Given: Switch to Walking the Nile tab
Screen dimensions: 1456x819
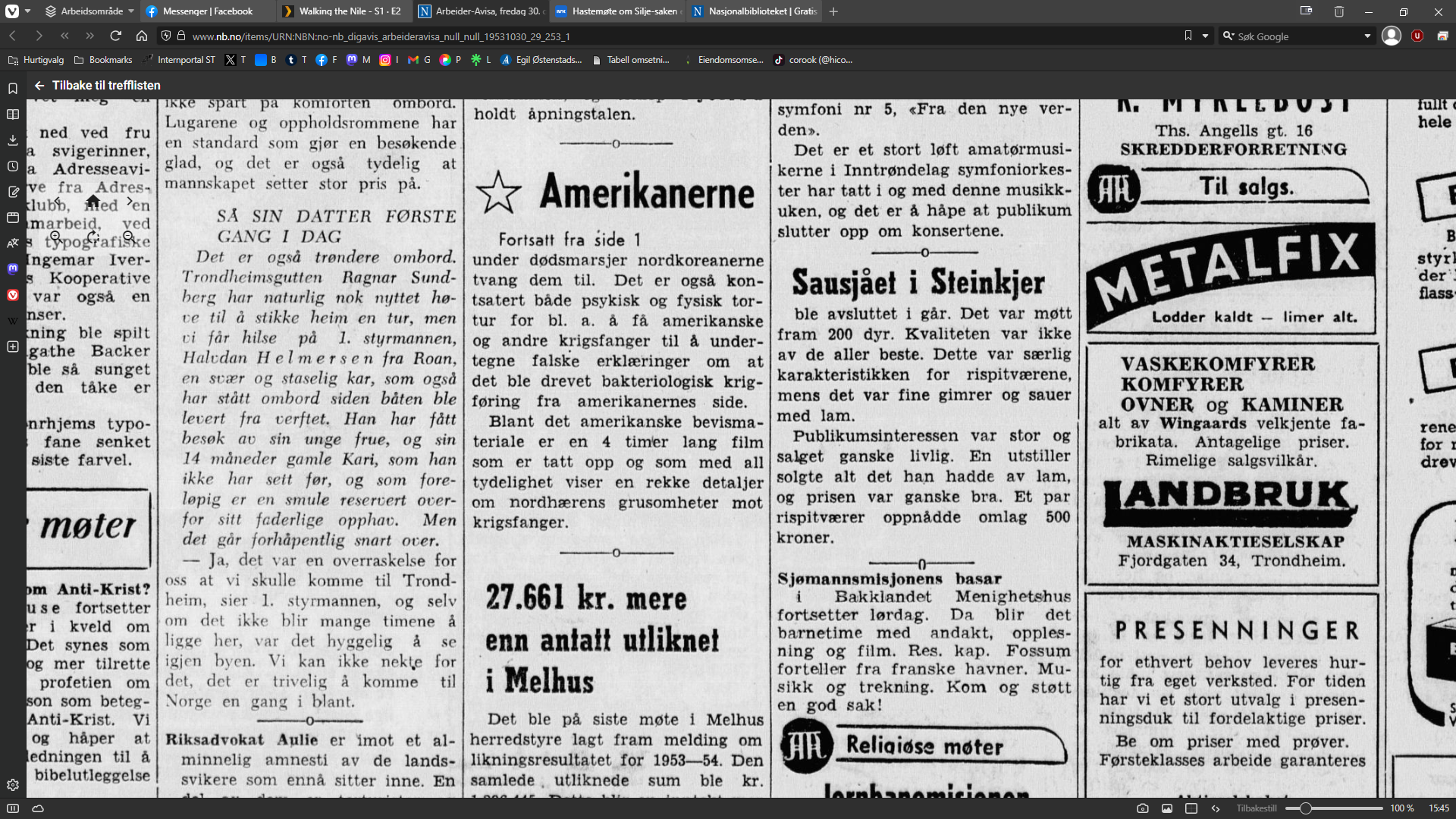Looking at the screenshot, I should (x=343, y=11).
